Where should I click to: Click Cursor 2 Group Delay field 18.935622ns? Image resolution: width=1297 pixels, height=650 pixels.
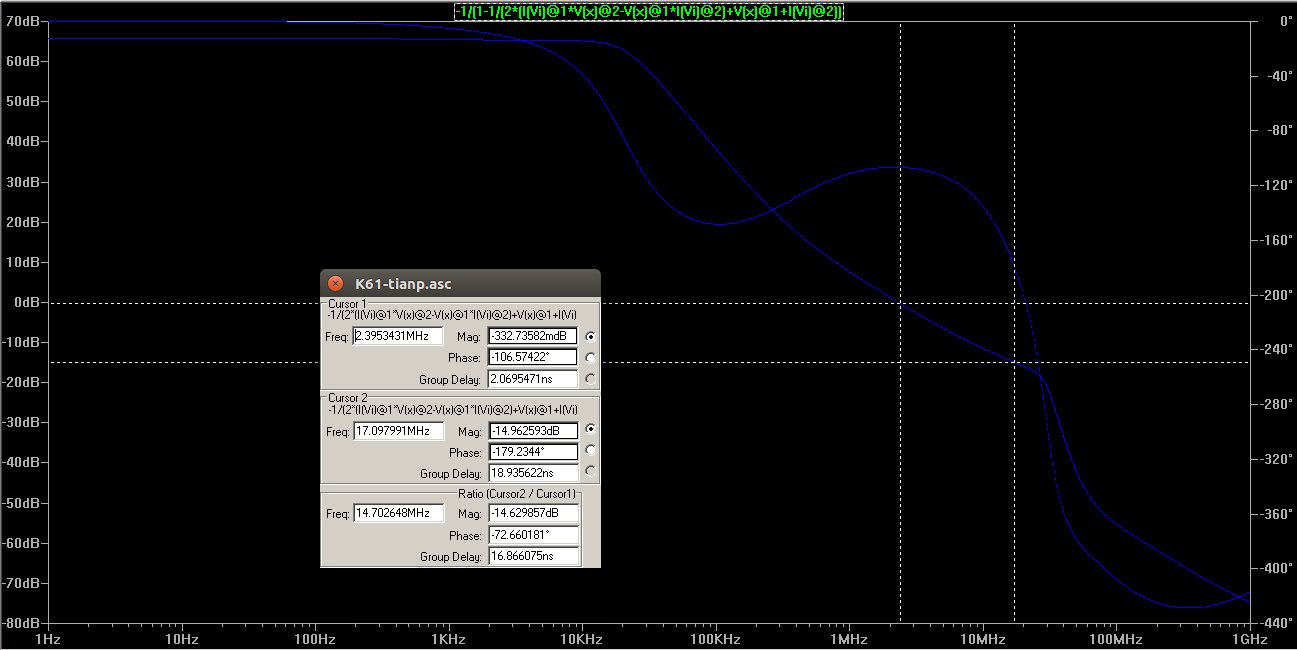(533, 473)
